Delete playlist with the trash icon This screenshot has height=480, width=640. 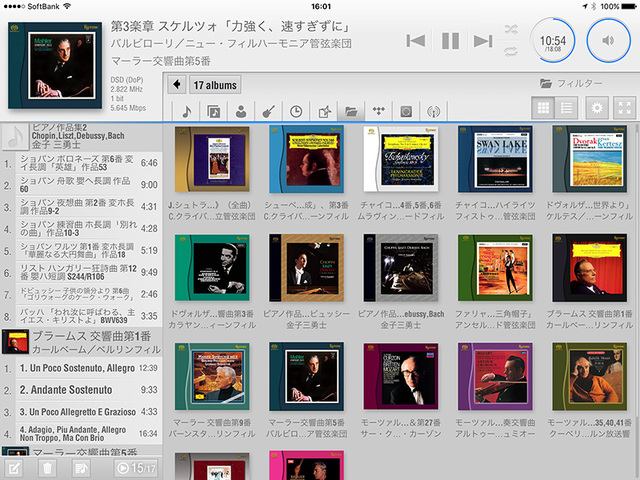click(47, 467)
